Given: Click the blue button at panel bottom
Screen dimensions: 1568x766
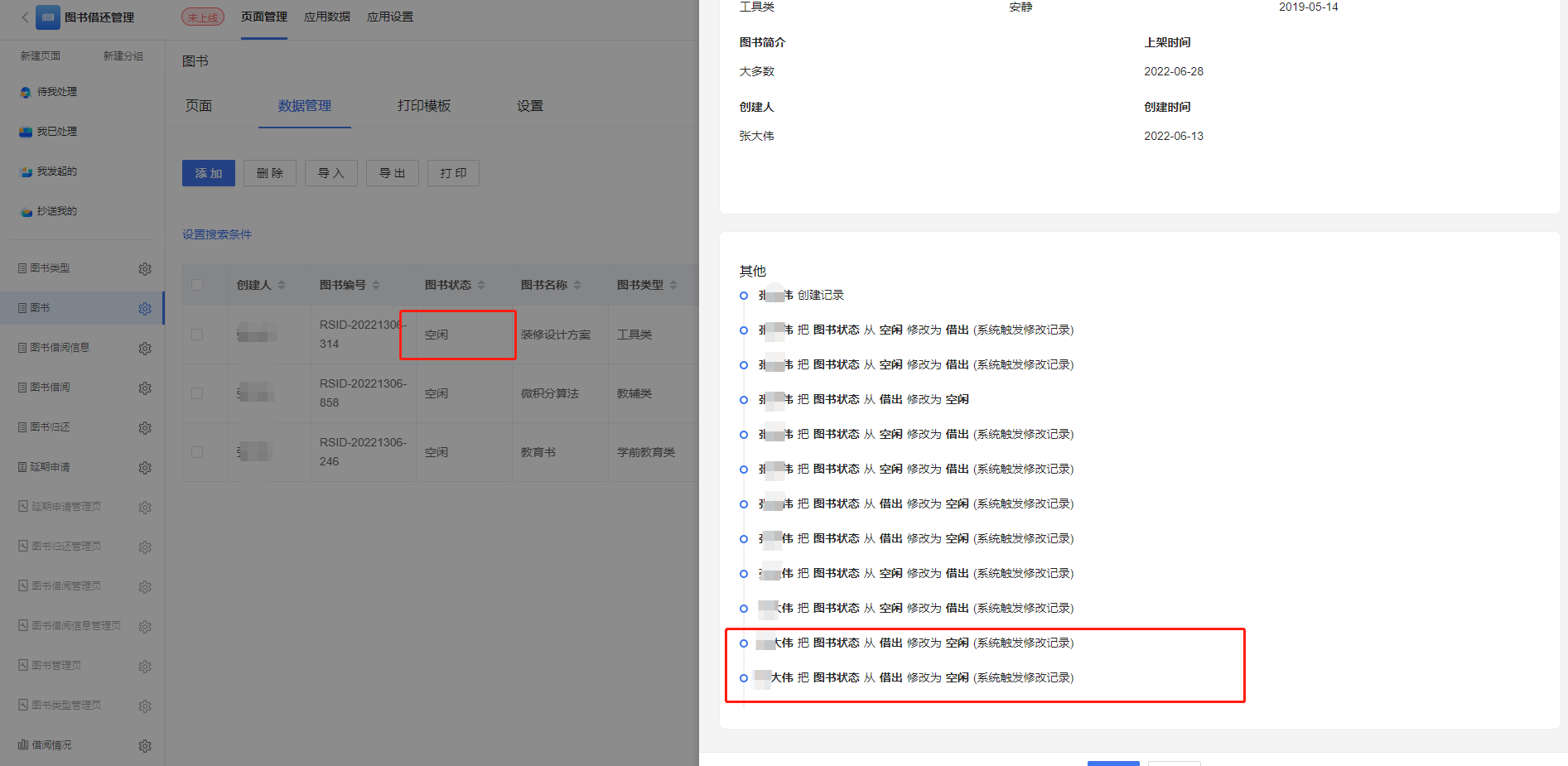Looking at the screenshot, I should click(1113, 763).
